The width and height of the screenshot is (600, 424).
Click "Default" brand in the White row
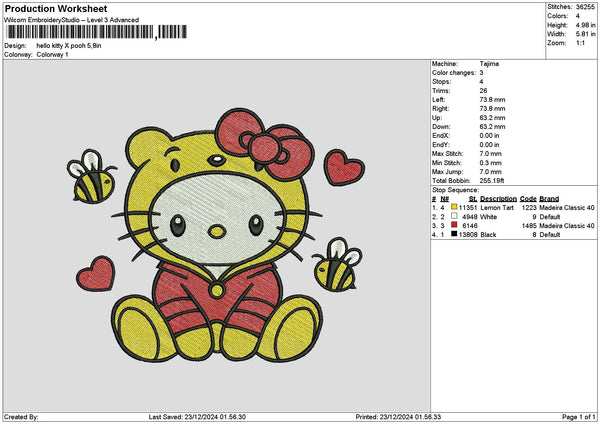click(x=549, y=217)
